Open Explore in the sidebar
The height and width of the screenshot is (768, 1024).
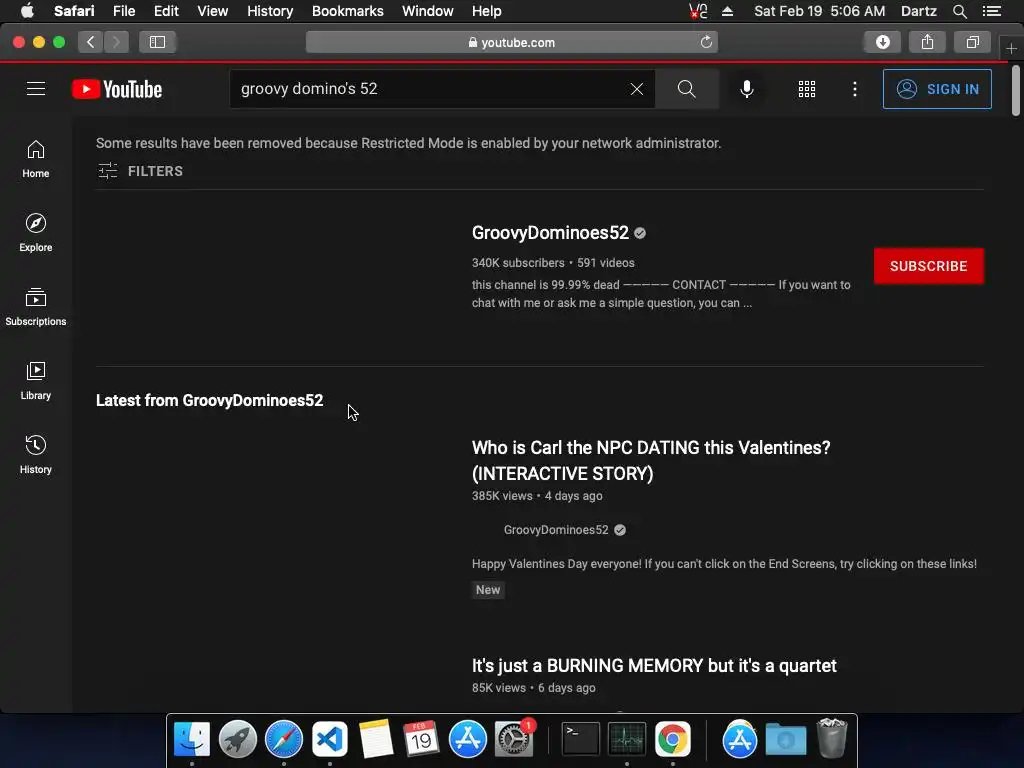click(x=36, y=232)
